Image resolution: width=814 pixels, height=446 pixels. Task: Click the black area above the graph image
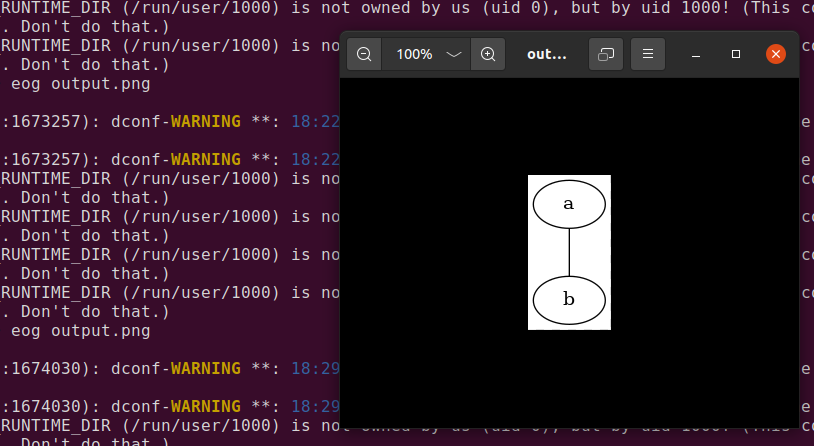569,125
